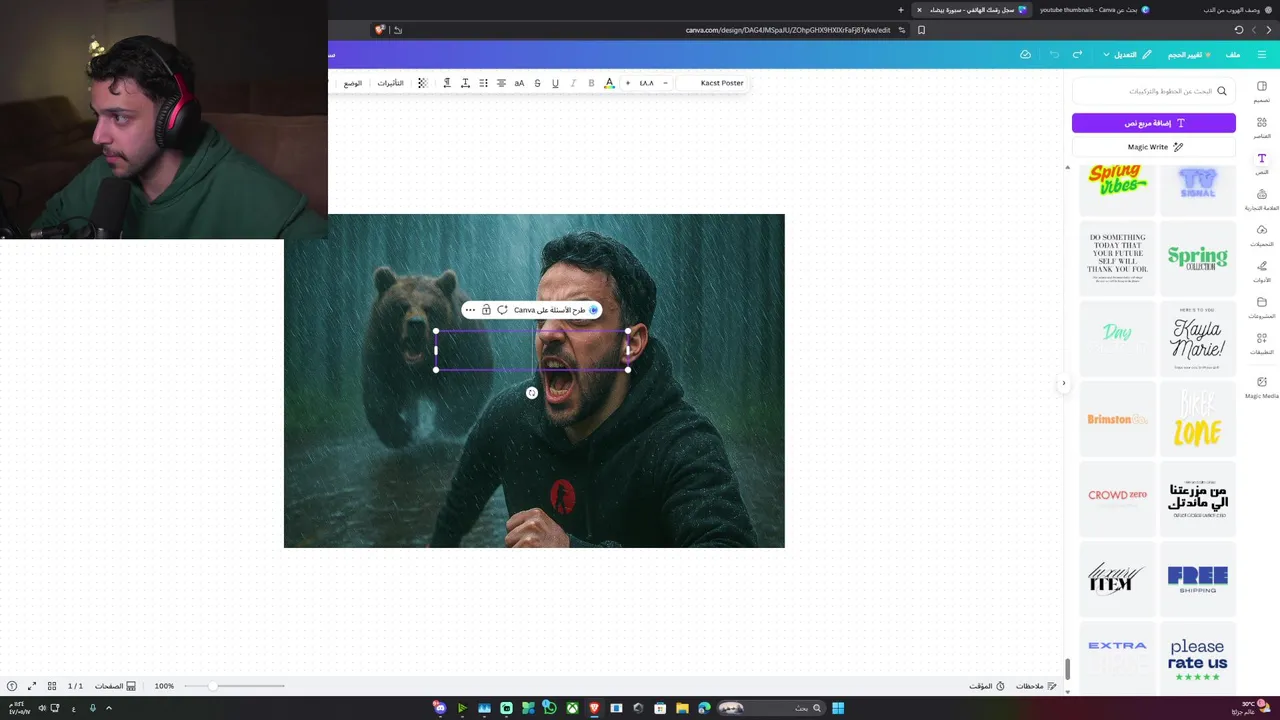Open the Position (الوضع) option
1280x720 pixels.
pyautogui.click(x=353, y=83)
